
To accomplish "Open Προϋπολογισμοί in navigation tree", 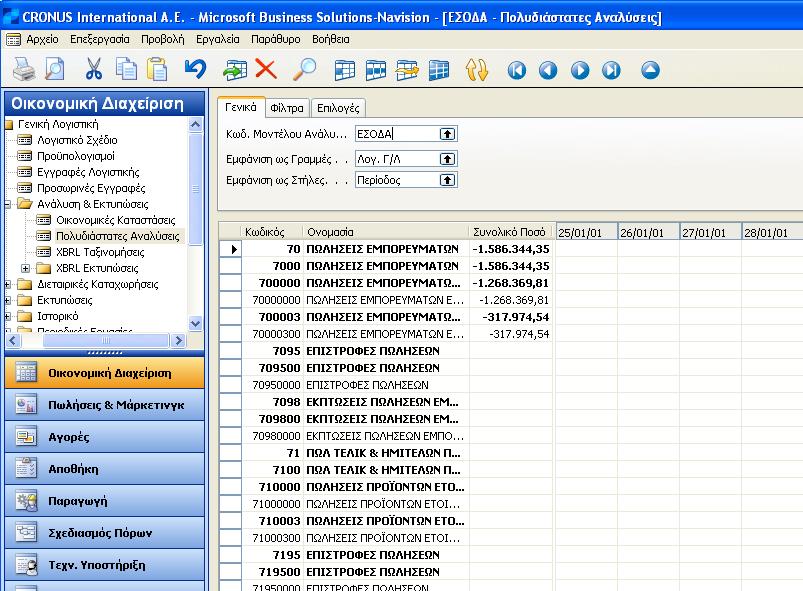I will coord(76,156).
